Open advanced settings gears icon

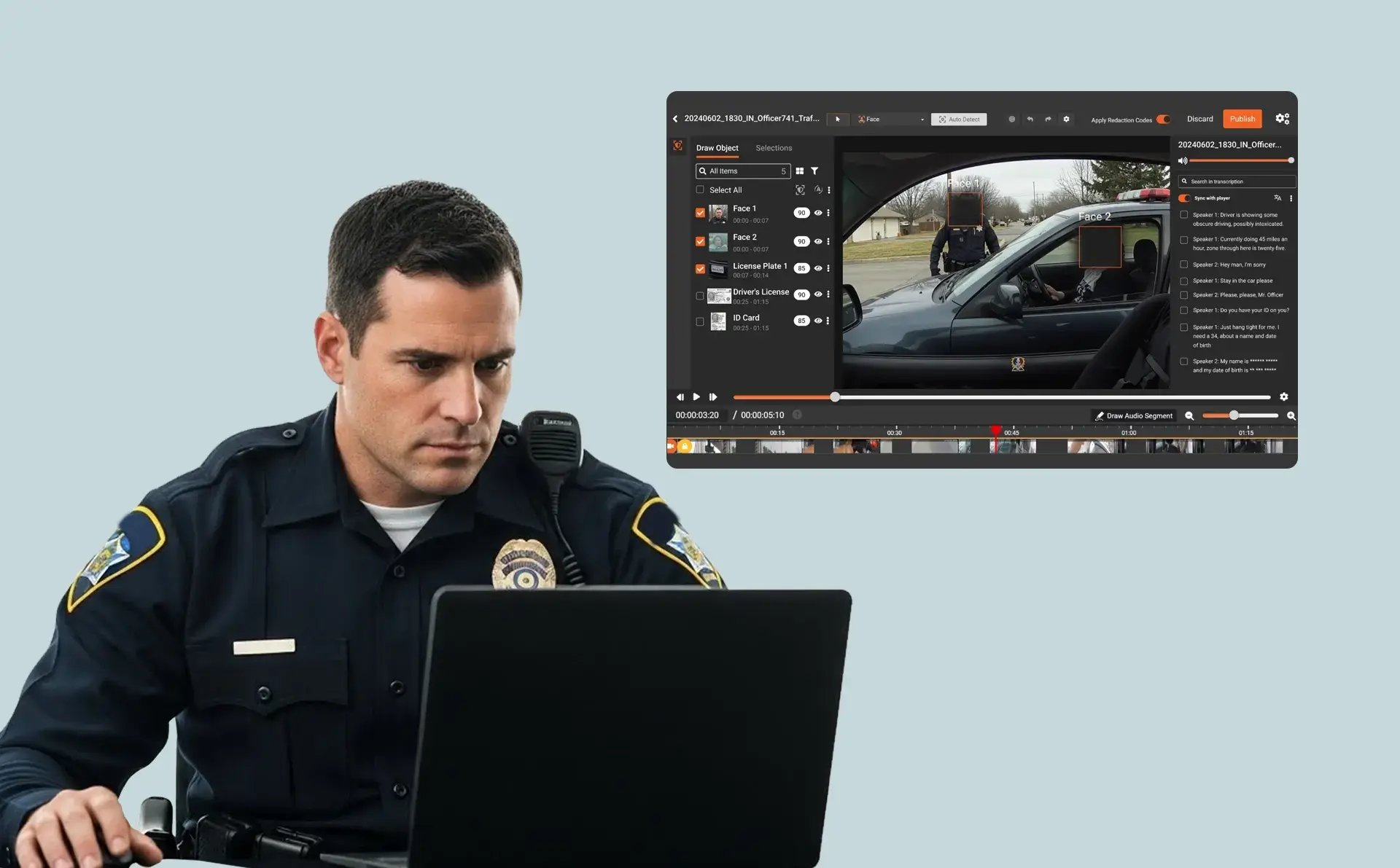coord(1282,119)
